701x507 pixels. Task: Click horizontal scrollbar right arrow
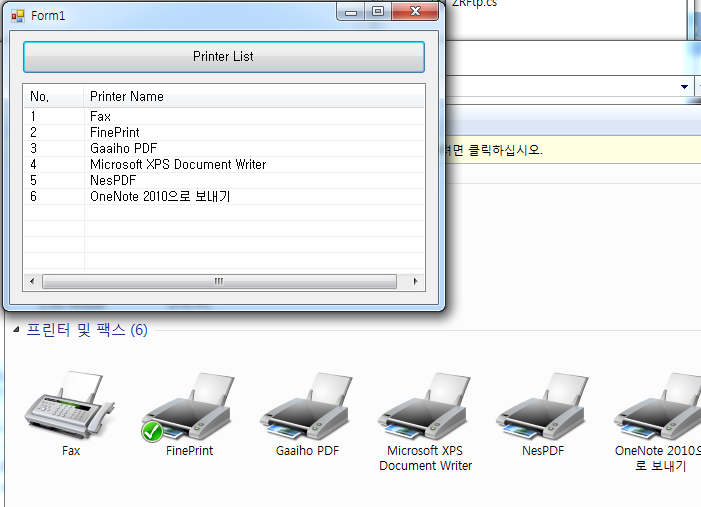click(x=415, y=281)
